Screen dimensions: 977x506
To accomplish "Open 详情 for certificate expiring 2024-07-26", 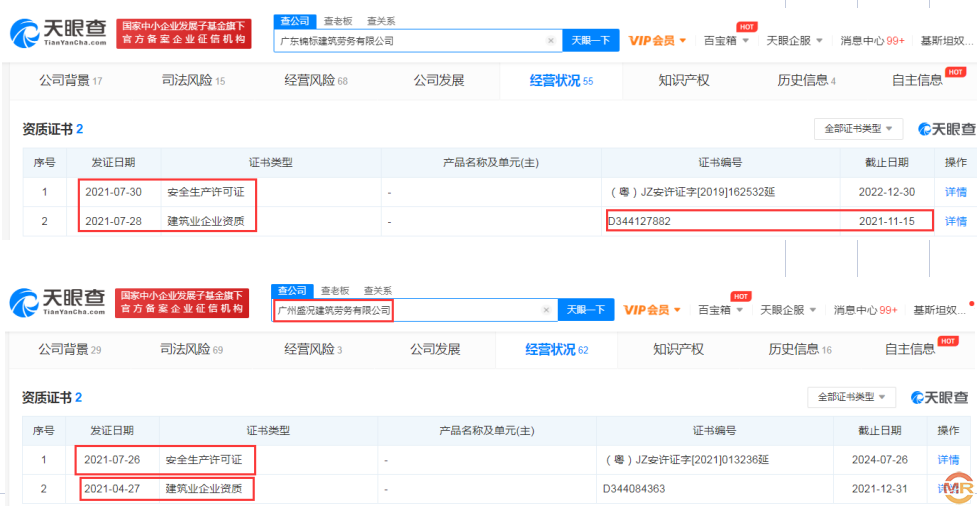I will [x=948, y=460].
